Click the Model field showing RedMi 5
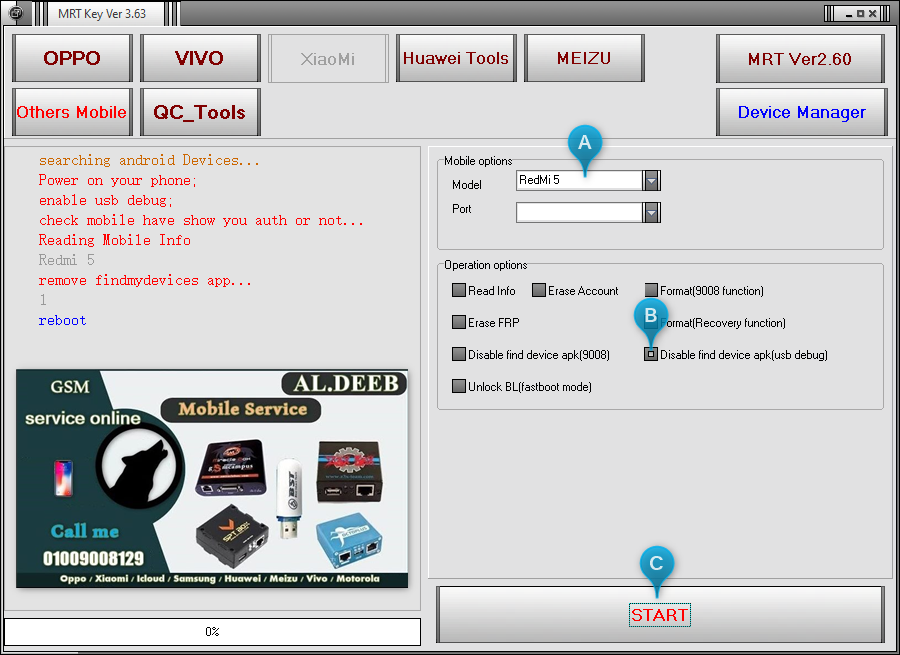Screen dimensions: 900x655 point(579,181)
